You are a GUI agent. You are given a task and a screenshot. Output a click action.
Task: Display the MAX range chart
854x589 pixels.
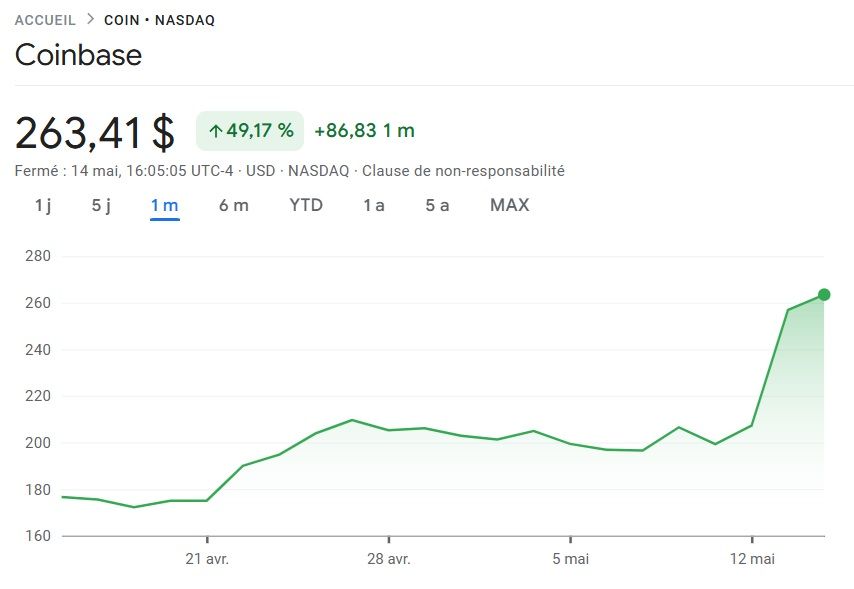(x=509, y=205)
